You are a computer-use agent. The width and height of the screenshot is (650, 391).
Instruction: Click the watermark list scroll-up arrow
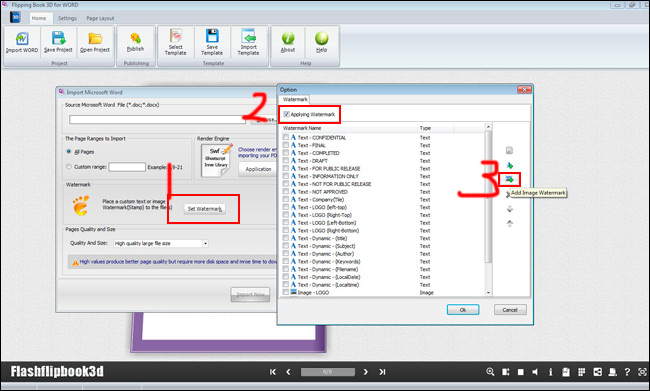[x=488, y=127]
